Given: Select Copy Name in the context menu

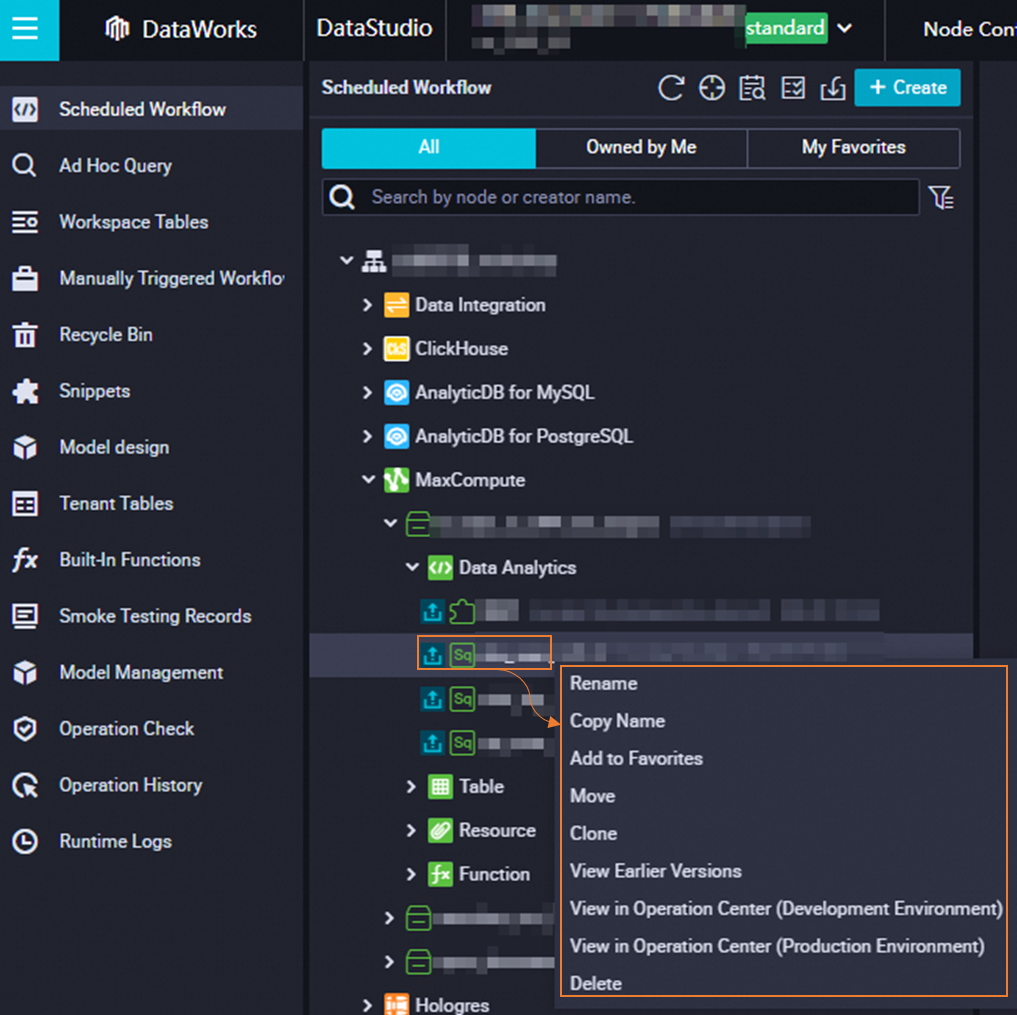Looking at the screenshot, I should pyautogui.click(x=617, y=721).
